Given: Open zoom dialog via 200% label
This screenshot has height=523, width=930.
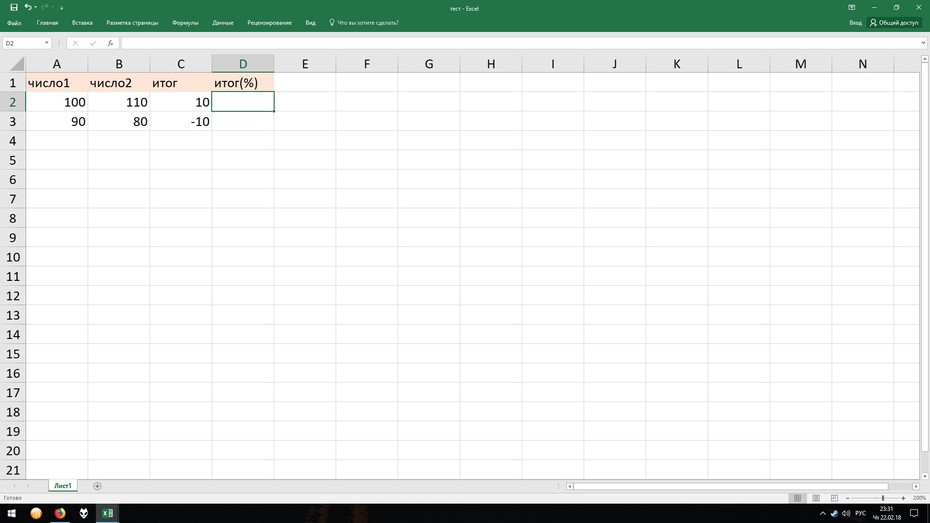Looking at the screenshot, I should pos(919,498).
